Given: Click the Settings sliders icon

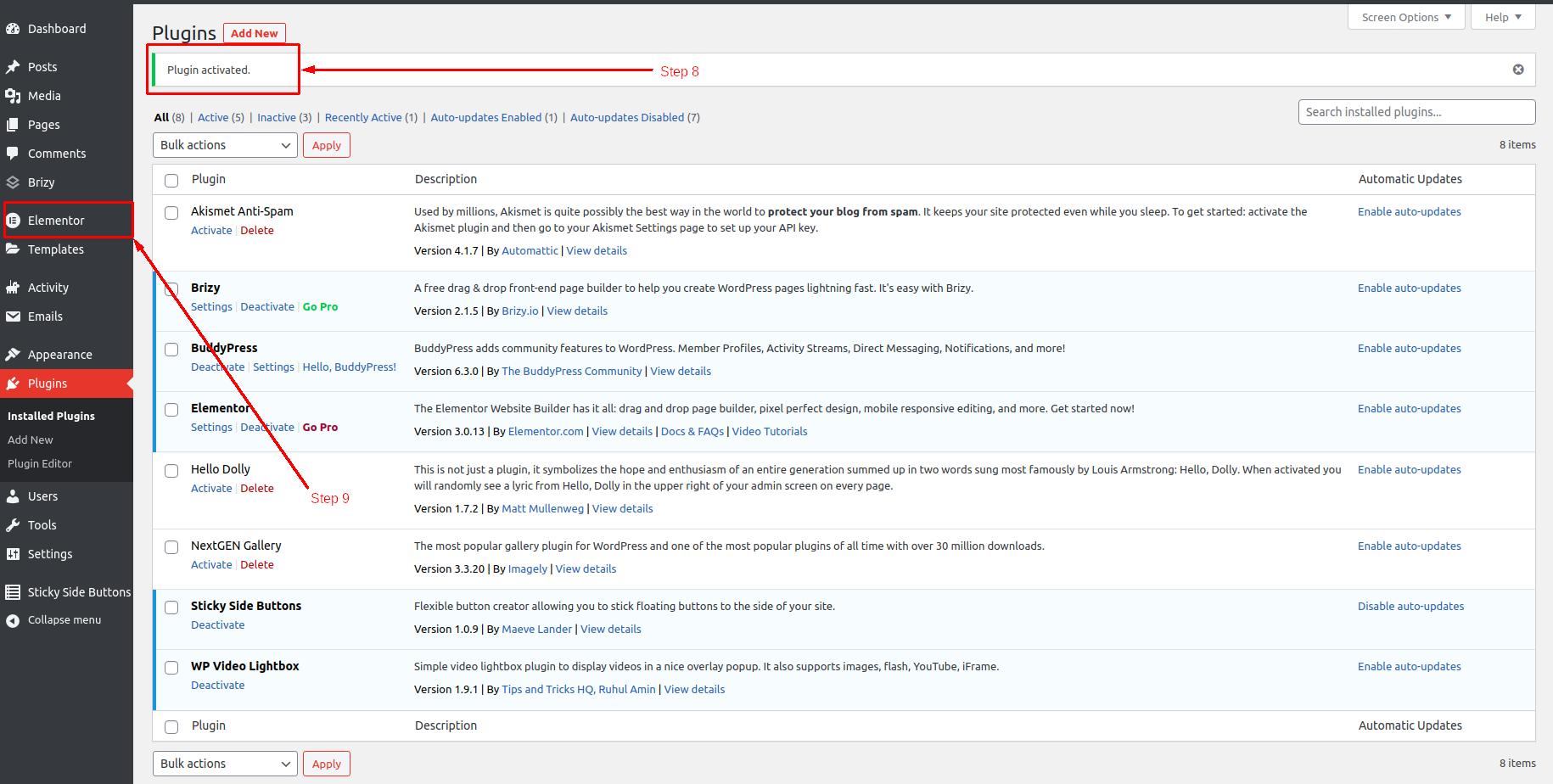Looking at the screenshot, I should click(x=13, y=554).
